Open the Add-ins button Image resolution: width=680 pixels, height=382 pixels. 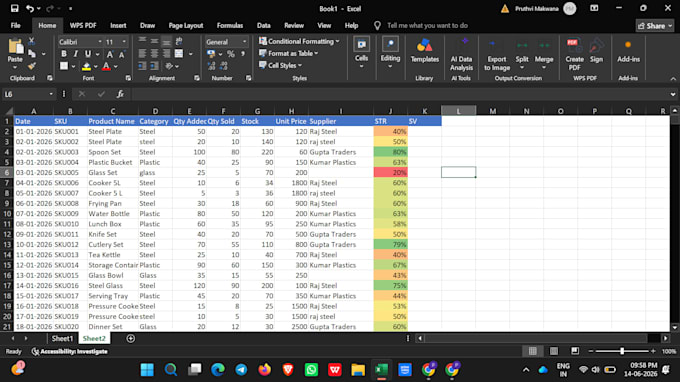pos(628,51)
